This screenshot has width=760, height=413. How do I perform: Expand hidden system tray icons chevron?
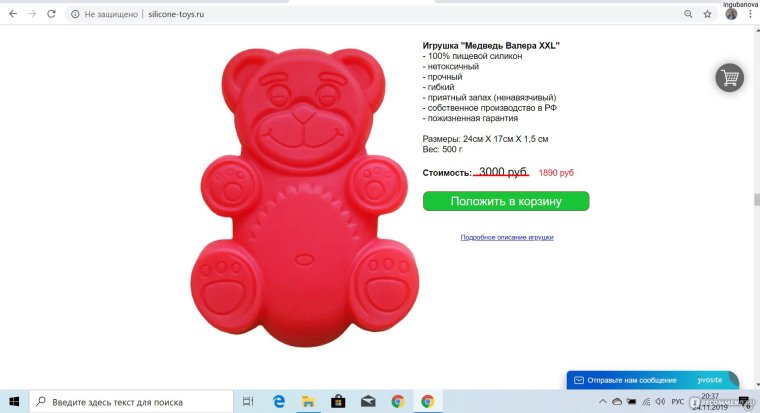click(x=602, y=401)
